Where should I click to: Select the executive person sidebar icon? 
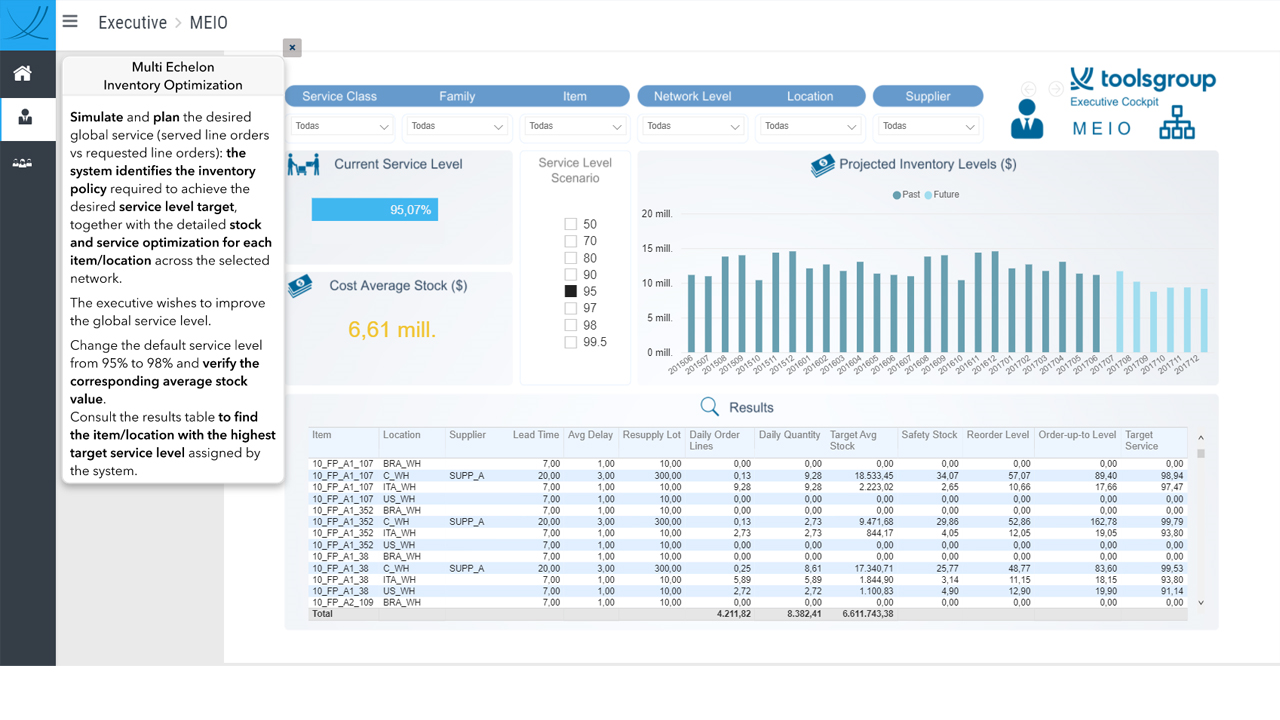pyautogui.click(x=25, y=118)
